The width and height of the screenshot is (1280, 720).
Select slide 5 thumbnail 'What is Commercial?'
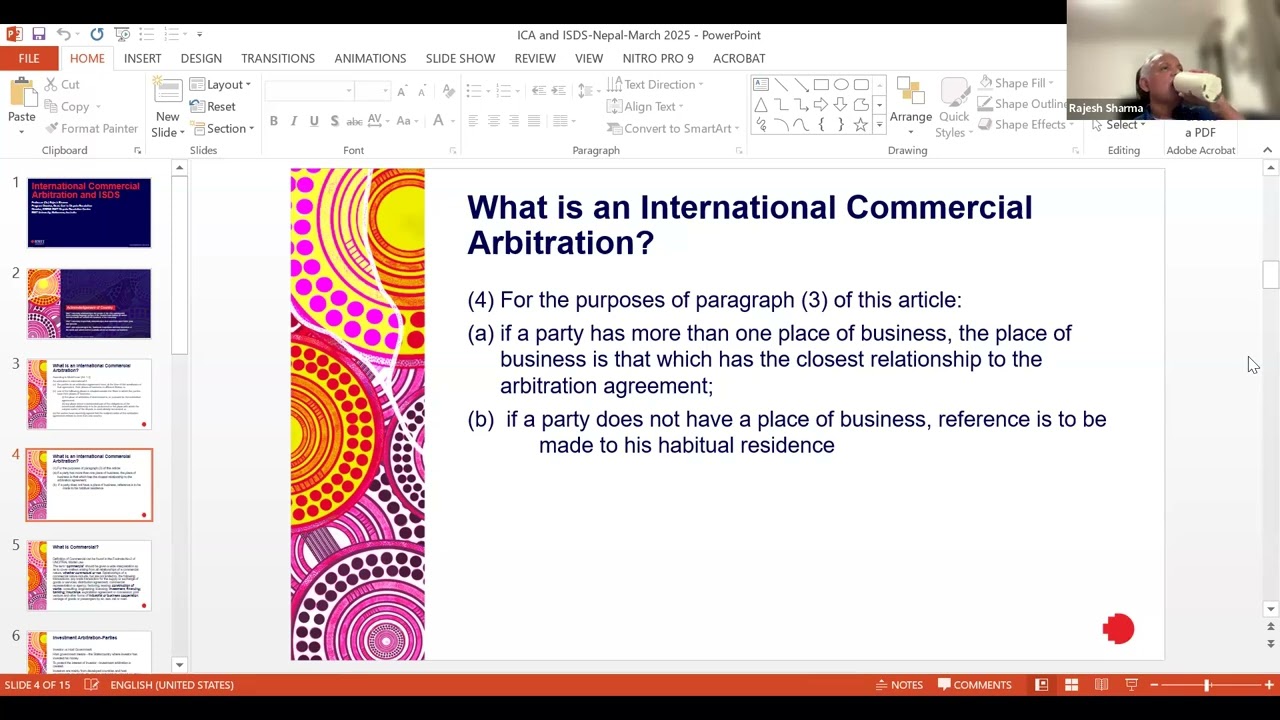tap(89, 576)
